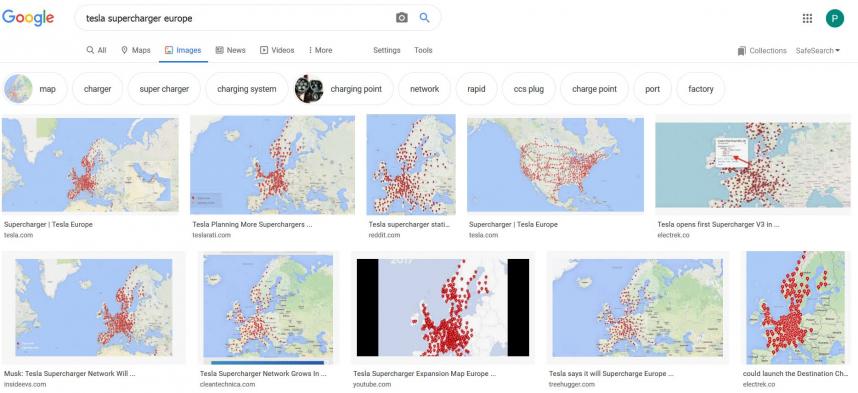The image size is (858, 393).
Task: Open YouTube Supercharger Expansion Map thumbnail
Action: pos(443,308)
